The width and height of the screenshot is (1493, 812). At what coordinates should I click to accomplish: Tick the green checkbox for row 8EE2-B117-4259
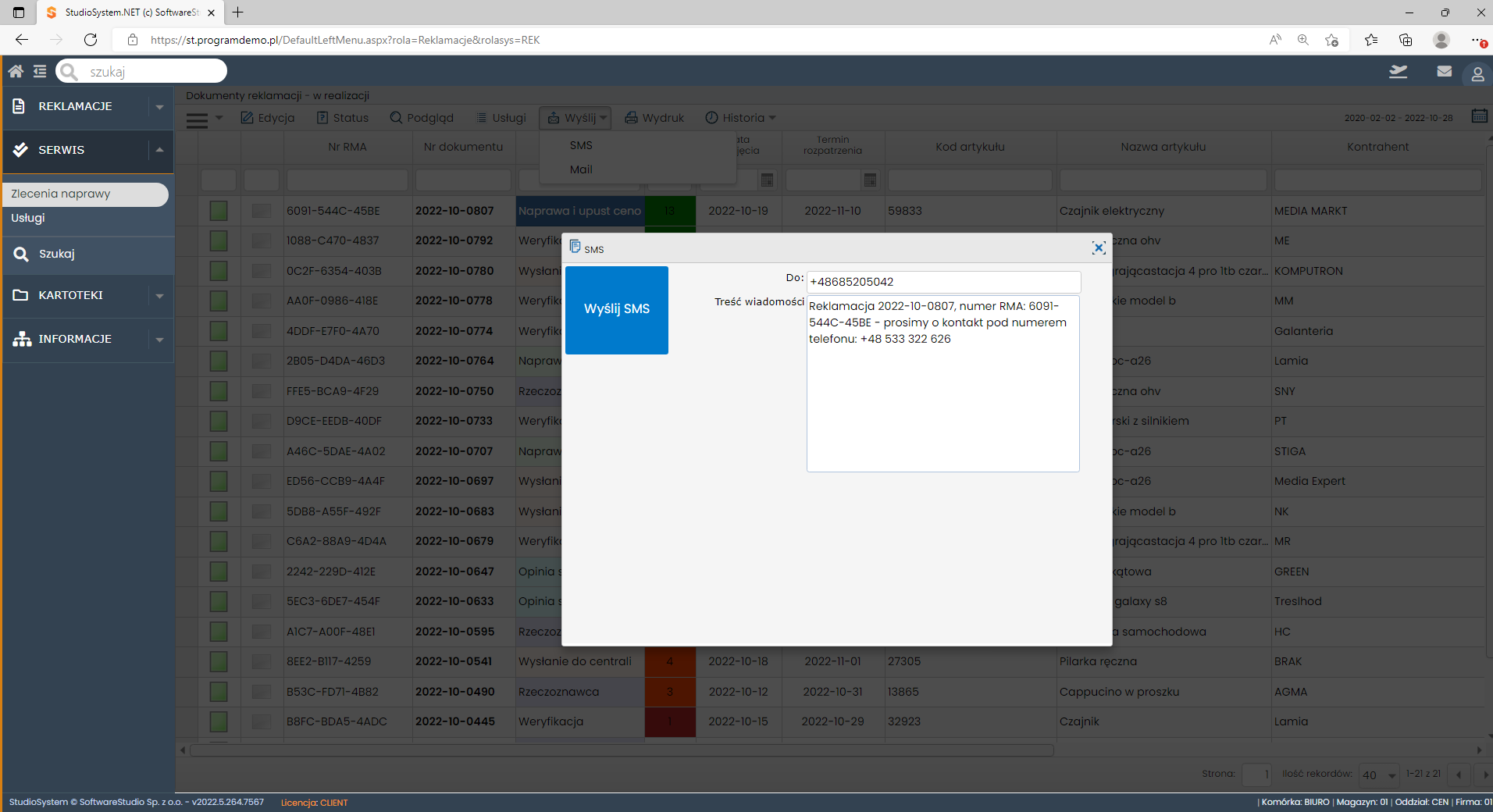(x=219, y=661)
